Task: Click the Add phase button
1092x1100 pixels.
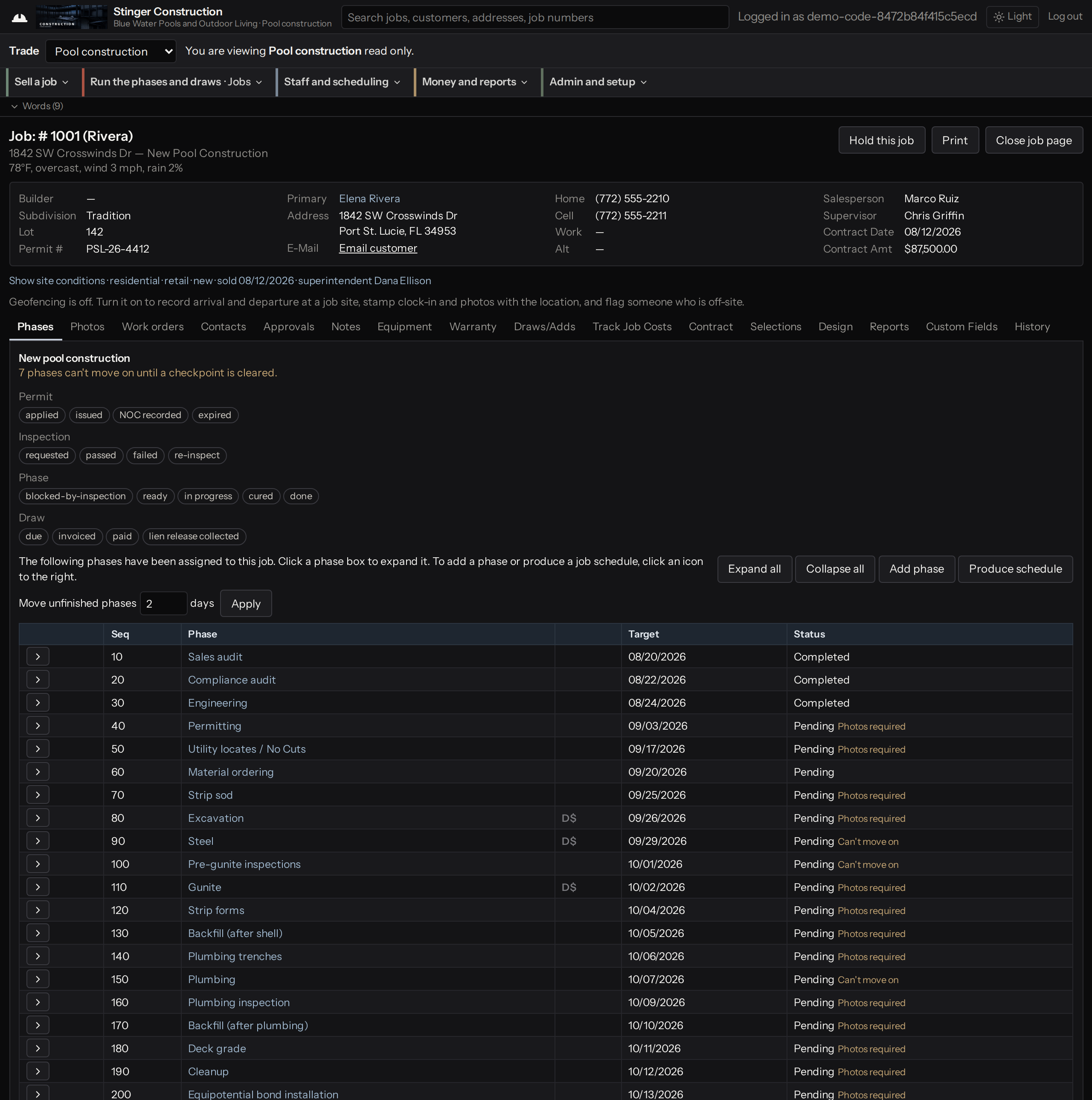Action: [x=916, y=569]
